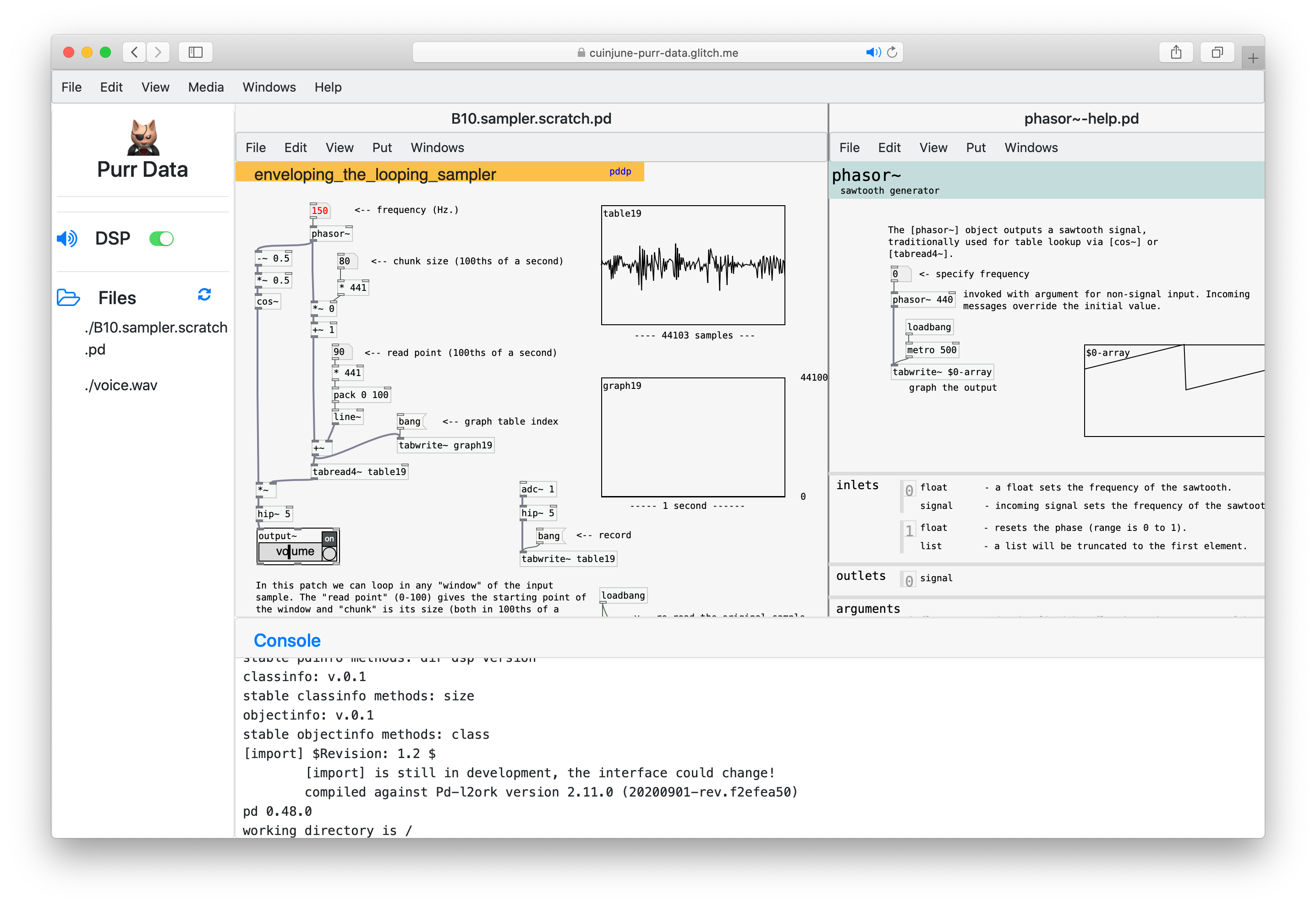1316x906 pixels.
Task: Click the Purr Data cat logo
Action: (143, 137)
